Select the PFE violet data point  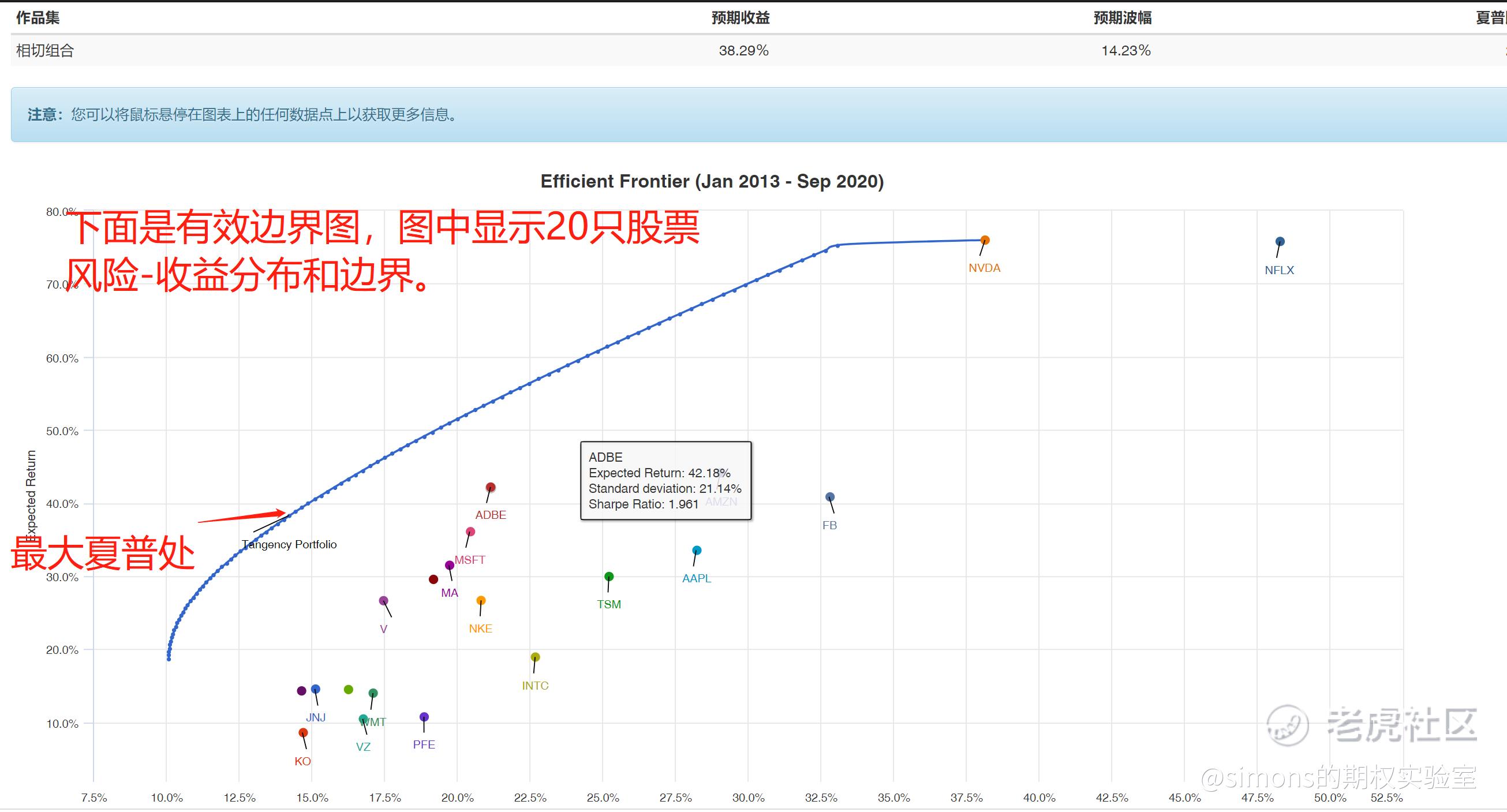(424, 717)
